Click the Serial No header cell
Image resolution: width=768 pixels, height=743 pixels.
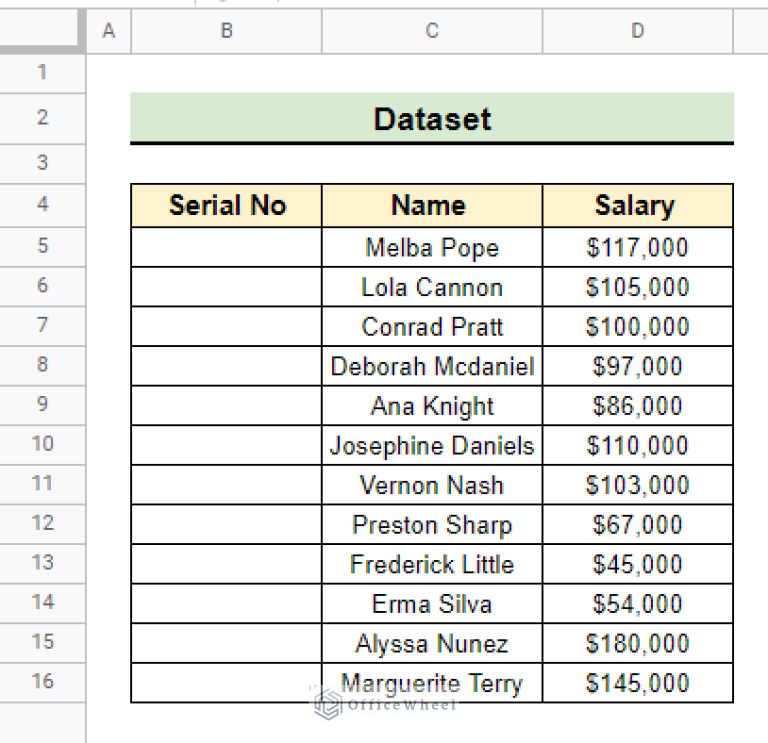pos(227,206)
